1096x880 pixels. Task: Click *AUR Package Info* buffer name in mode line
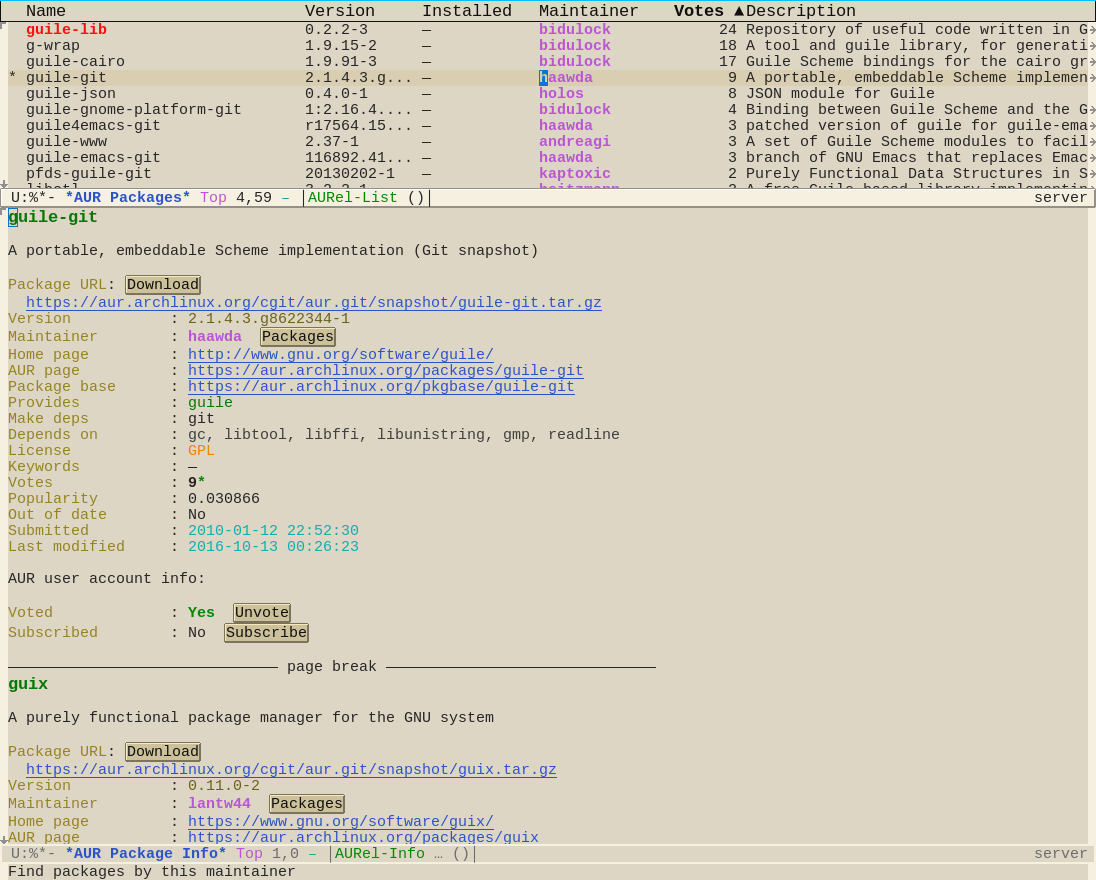point(146,854)
